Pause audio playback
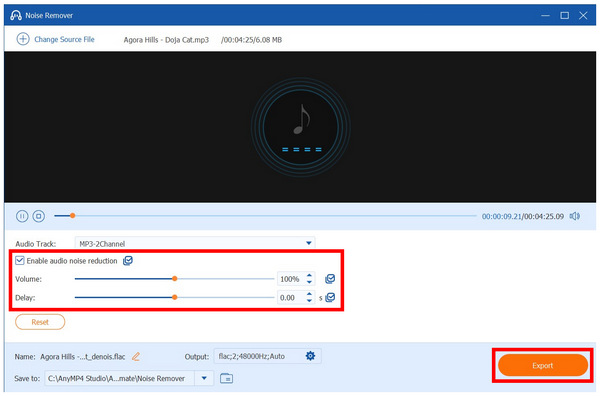Image resolution: width=600 pixels, height=396 pixels. point(22,216)
